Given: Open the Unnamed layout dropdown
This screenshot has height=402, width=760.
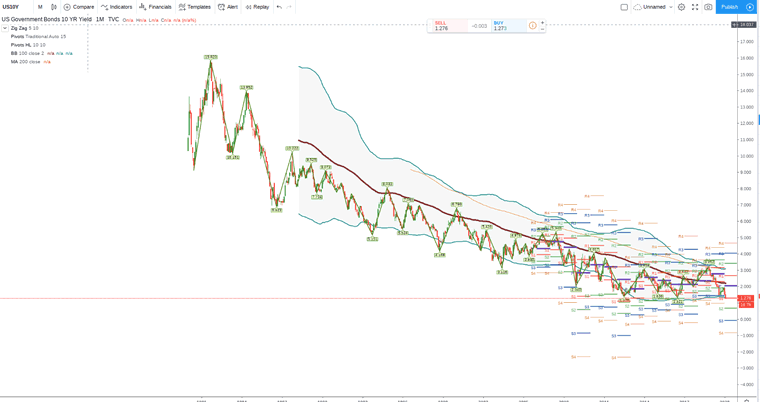Looking at the screenshot, I should (654, 7).
